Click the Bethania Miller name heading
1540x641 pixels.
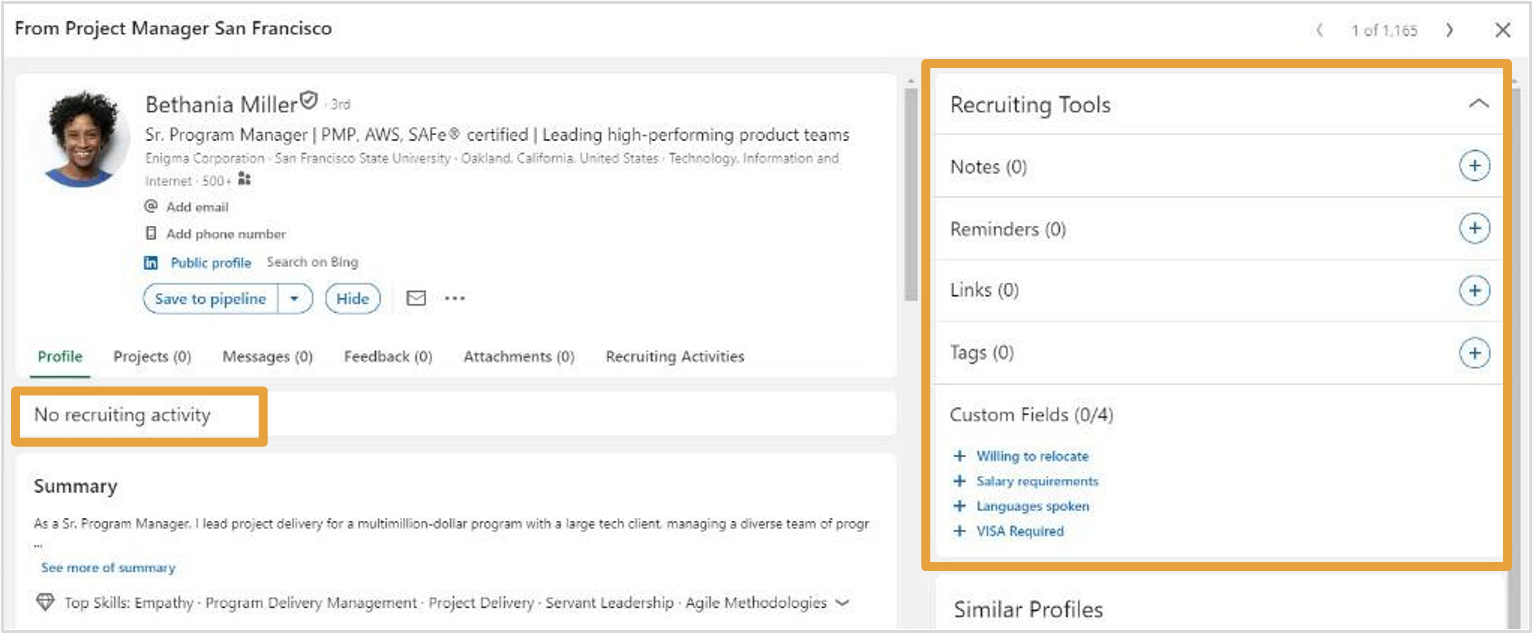tap(221, 104)
